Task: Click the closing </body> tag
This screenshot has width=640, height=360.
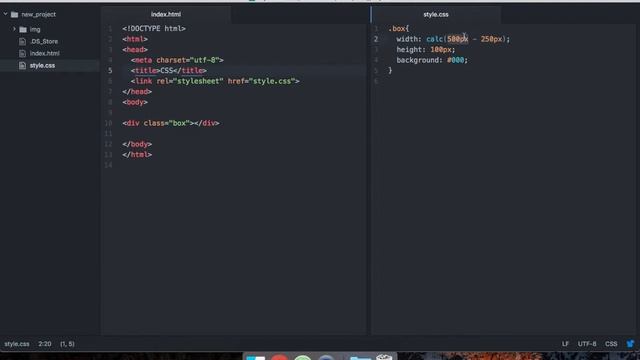Action: click(137, 144)
